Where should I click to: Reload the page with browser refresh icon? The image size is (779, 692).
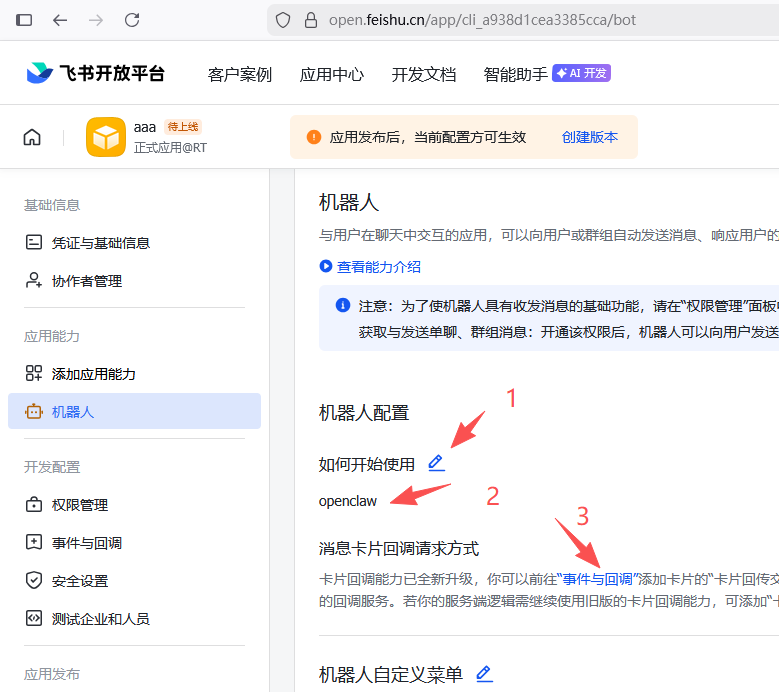[x=132, y=20]
